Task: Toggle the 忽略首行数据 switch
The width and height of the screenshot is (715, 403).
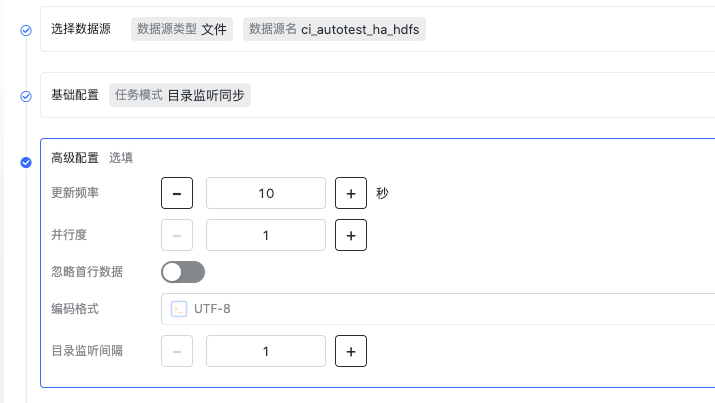Action: click(x=183, y=272)
